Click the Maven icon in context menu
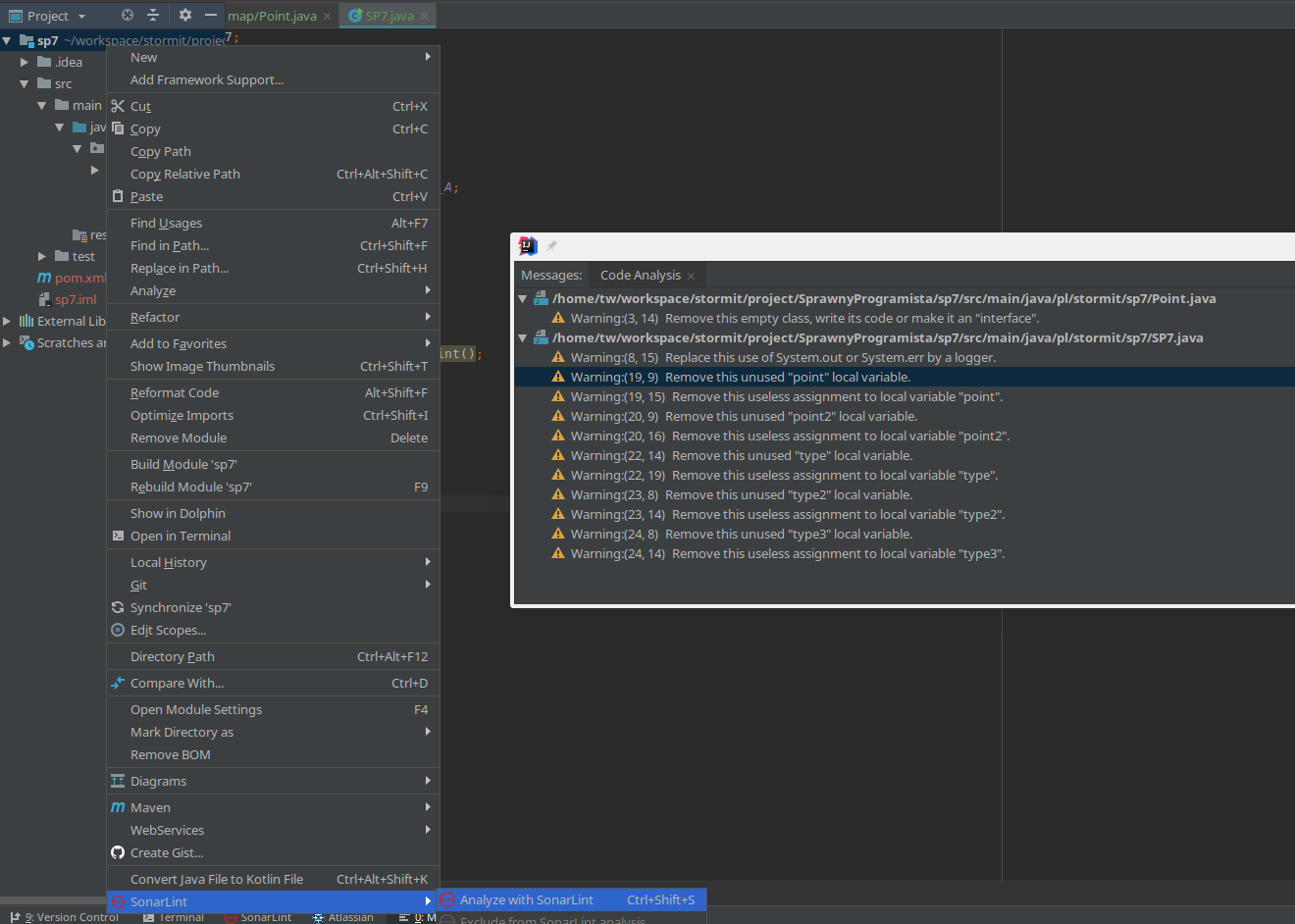The image size is (1295, 924). pos(118,808)
